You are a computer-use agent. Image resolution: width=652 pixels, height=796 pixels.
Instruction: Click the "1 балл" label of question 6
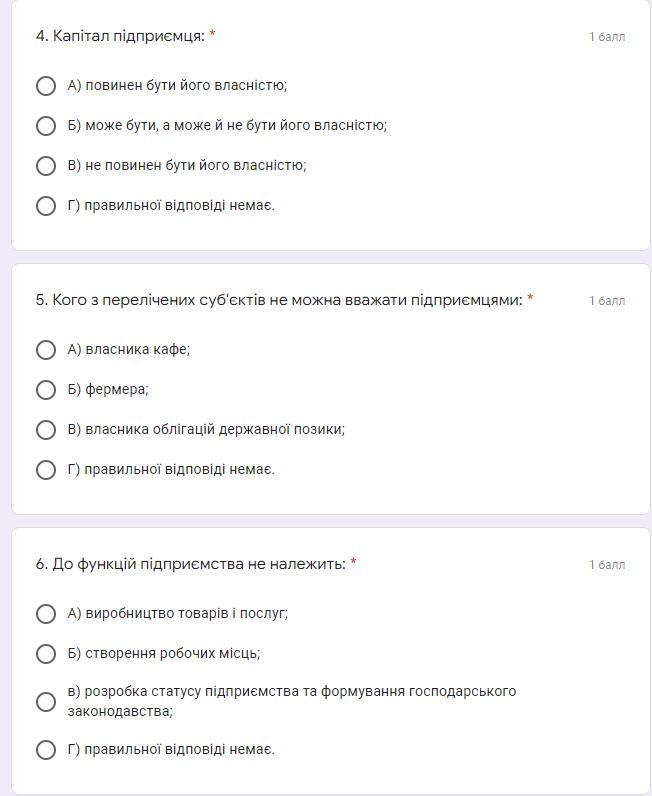click(x=606, y=565)
